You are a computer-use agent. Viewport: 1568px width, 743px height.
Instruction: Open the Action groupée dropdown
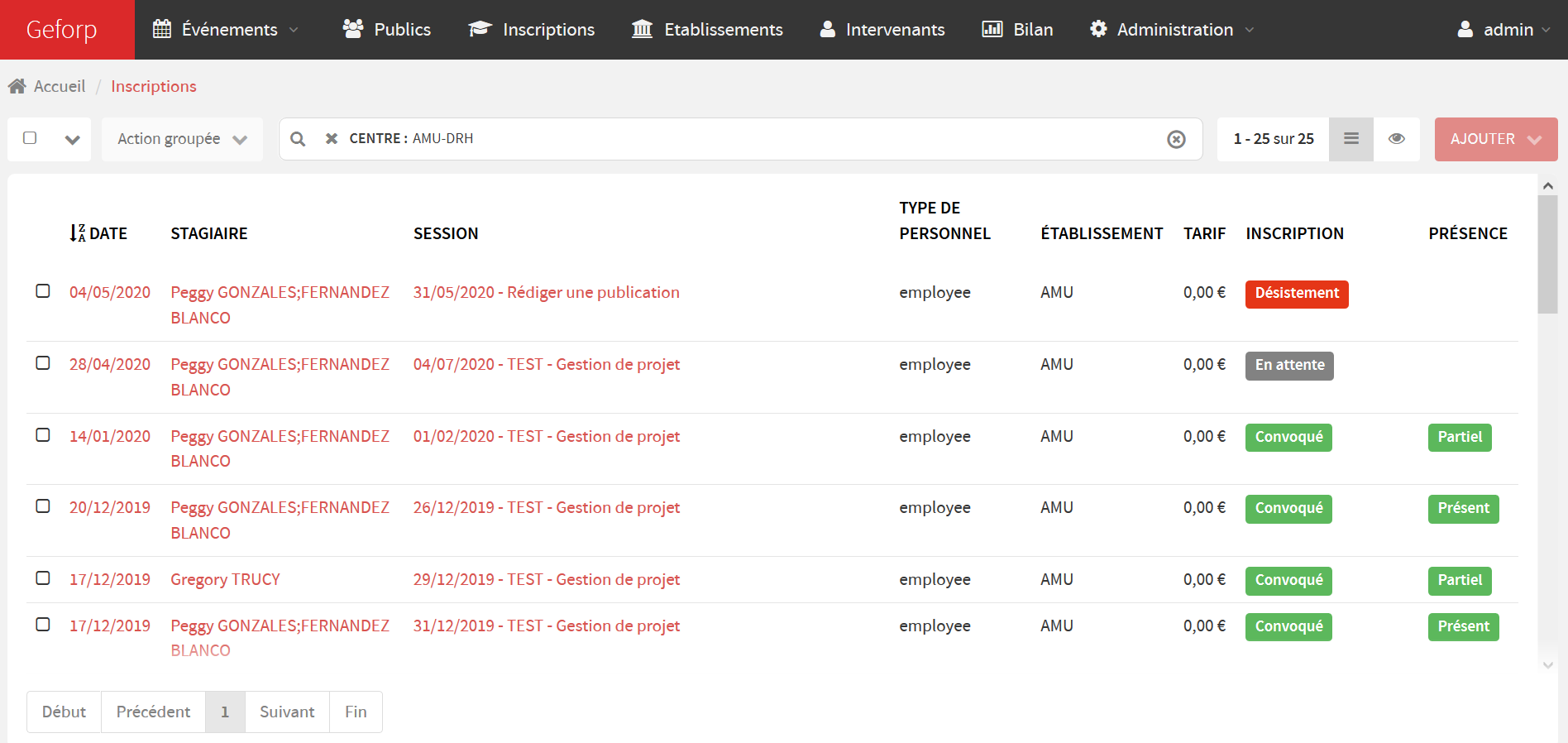click(182, 139)
